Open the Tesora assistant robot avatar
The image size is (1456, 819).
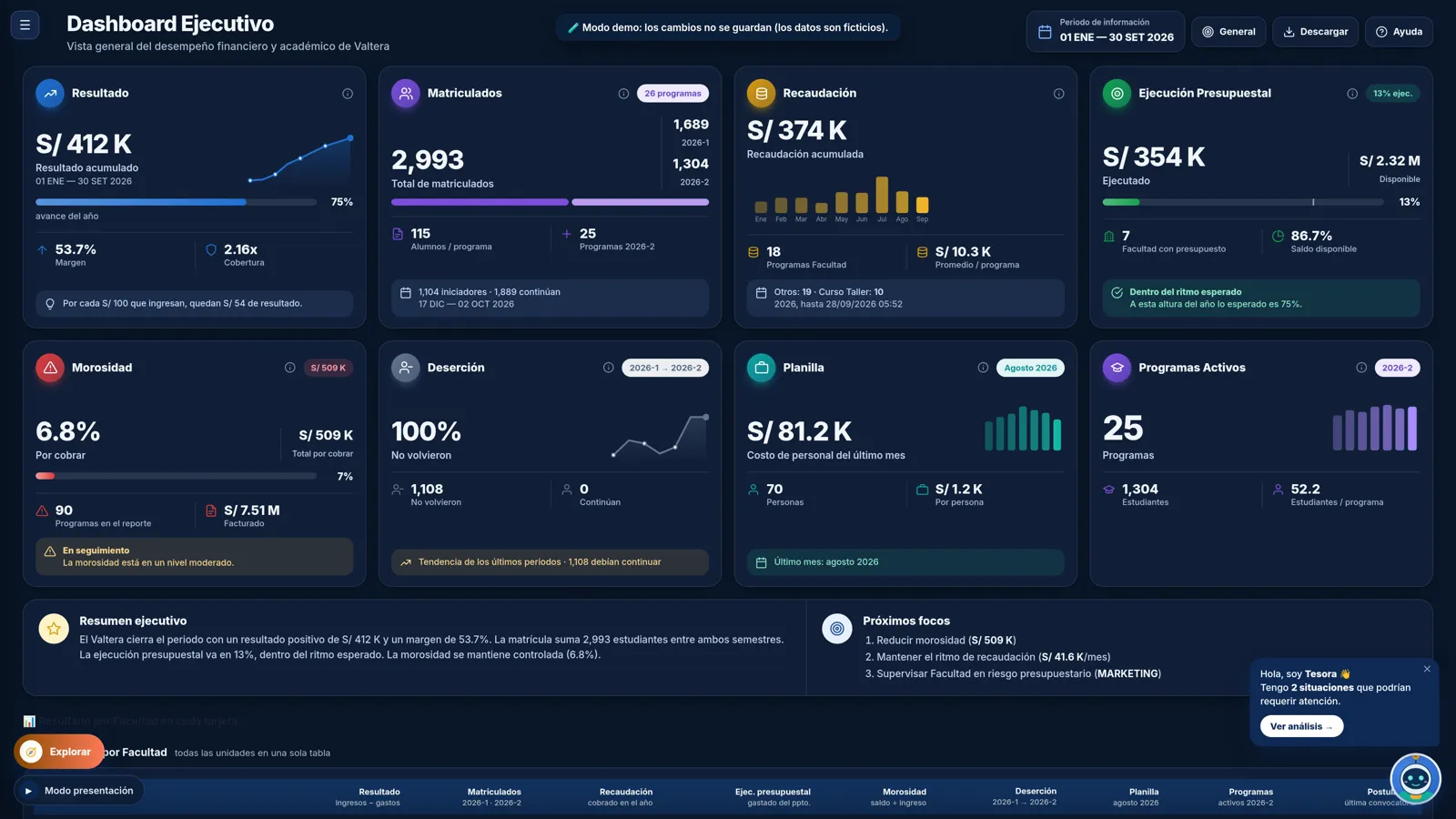tap(1415, 779)
